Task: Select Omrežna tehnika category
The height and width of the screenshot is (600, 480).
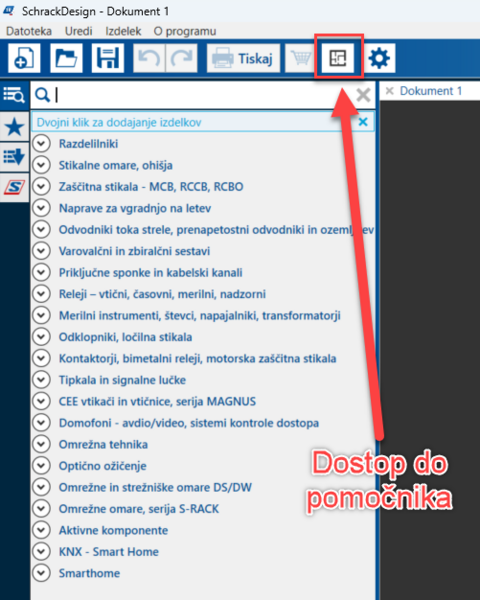Action: pos(103,444)
